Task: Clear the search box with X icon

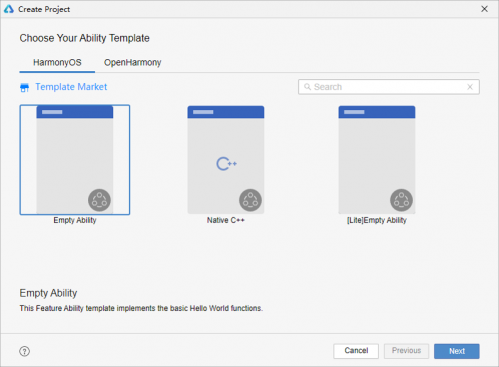Action: coord(470,87)
